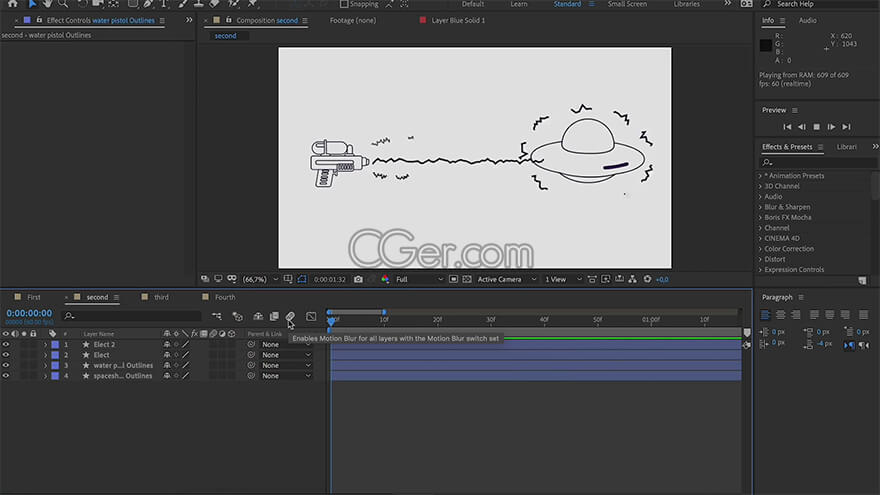Toggle shy switch on spaceship Outlines layer

pos(167,376)
